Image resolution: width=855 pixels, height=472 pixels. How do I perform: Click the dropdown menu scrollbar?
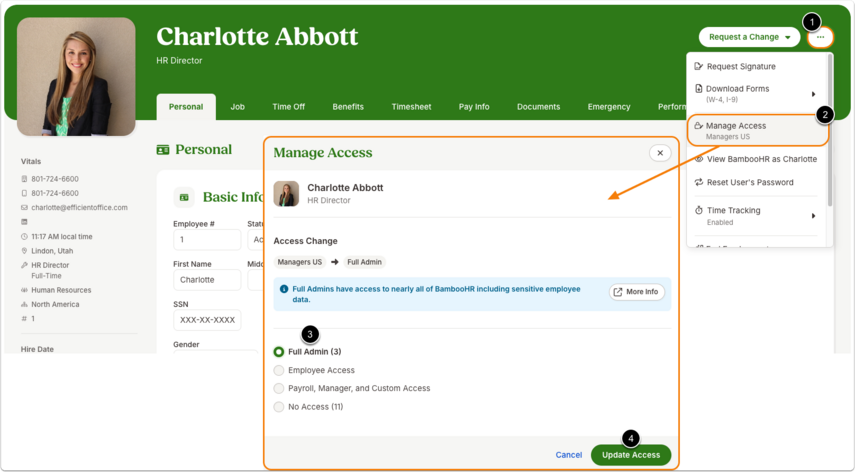[830, 130]
